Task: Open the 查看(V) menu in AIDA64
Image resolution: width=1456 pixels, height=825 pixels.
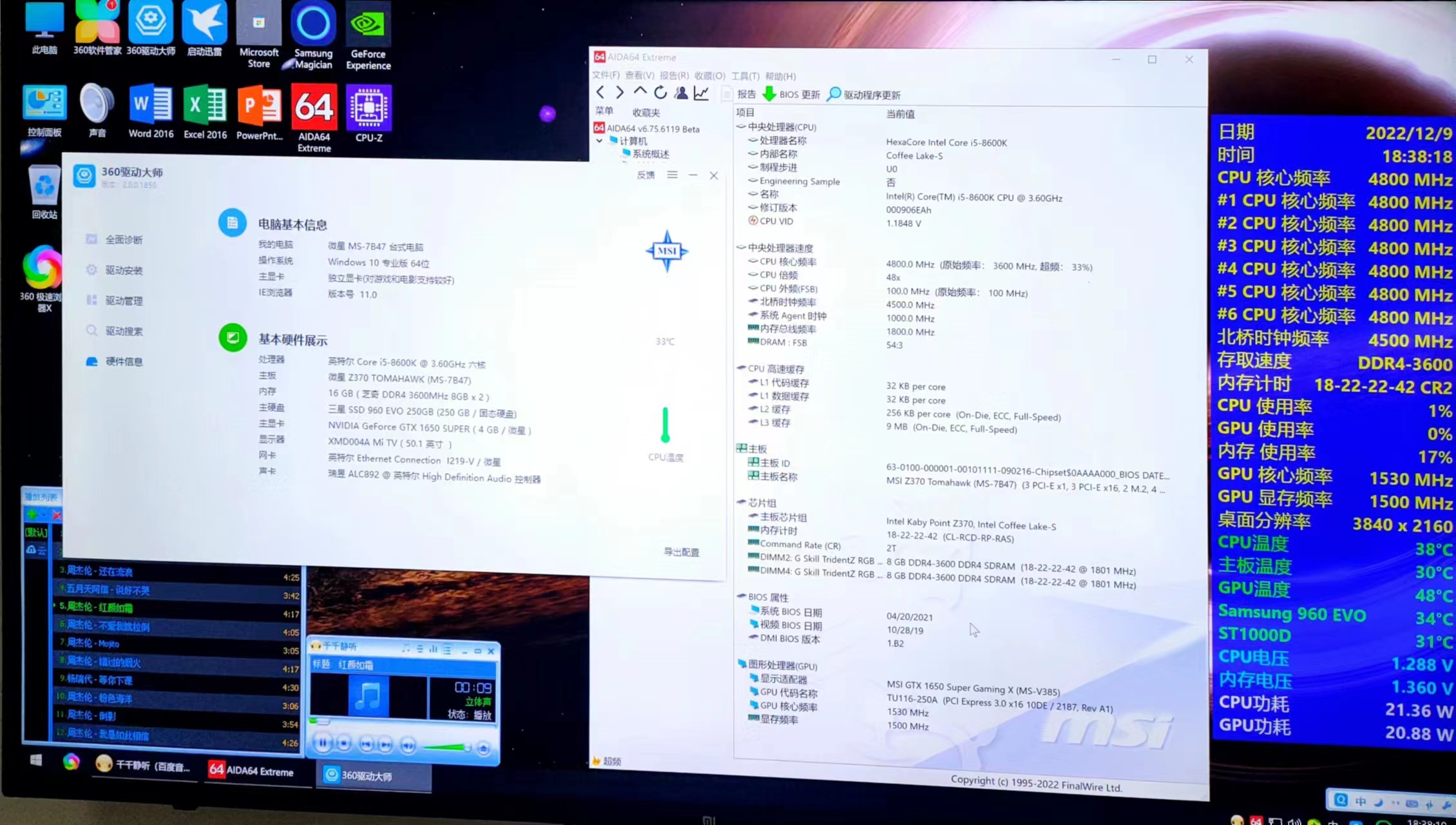Action: (639, 75)
